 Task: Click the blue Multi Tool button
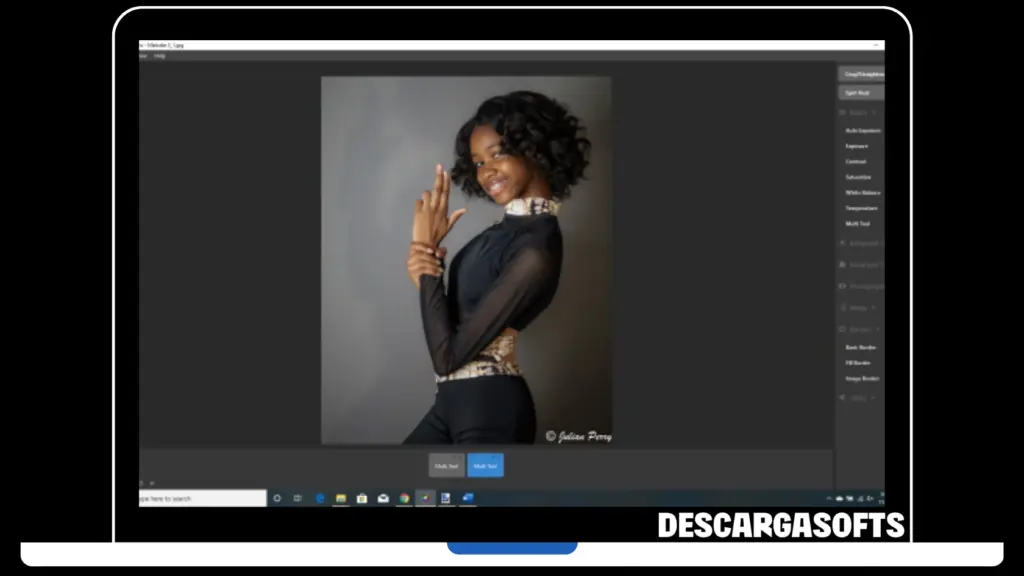click(x=485, y=466)
